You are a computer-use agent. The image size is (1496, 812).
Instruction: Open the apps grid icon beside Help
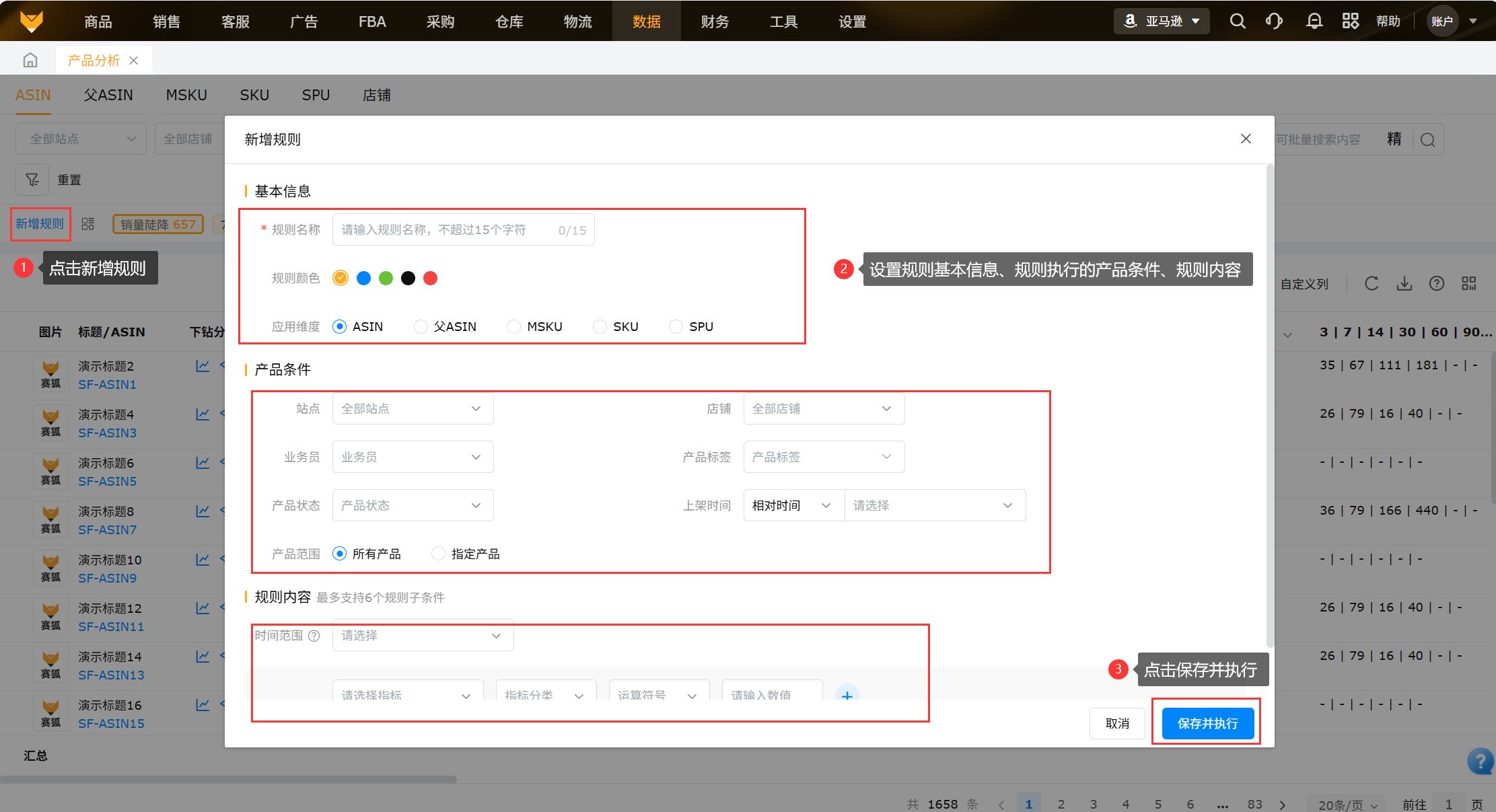click(1350, 22)
